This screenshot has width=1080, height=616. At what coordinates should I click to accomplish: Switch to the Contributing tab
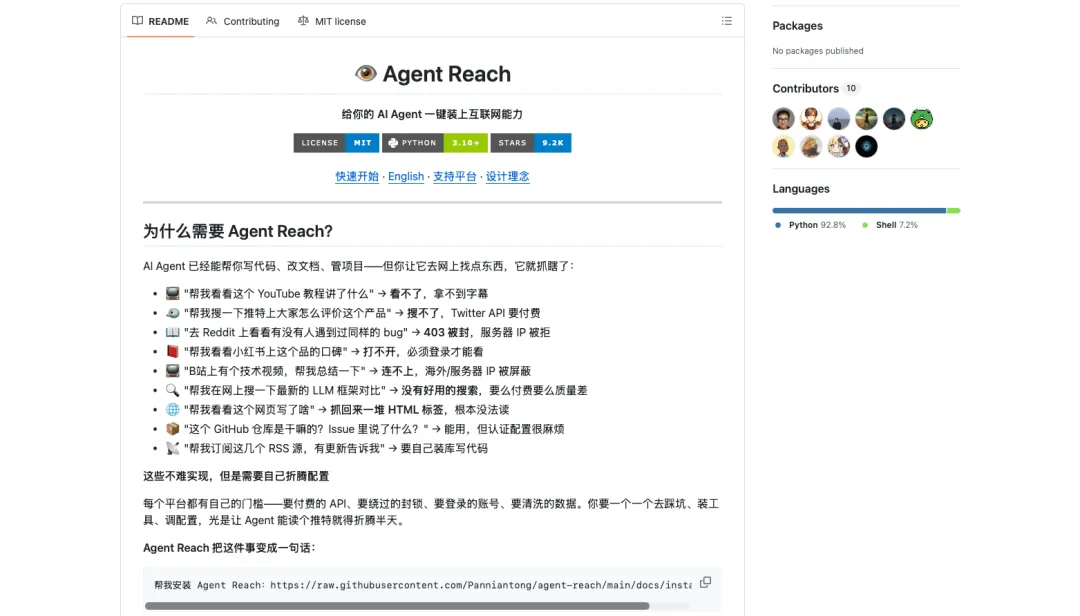pyautogui.click(x=242, y=21)
